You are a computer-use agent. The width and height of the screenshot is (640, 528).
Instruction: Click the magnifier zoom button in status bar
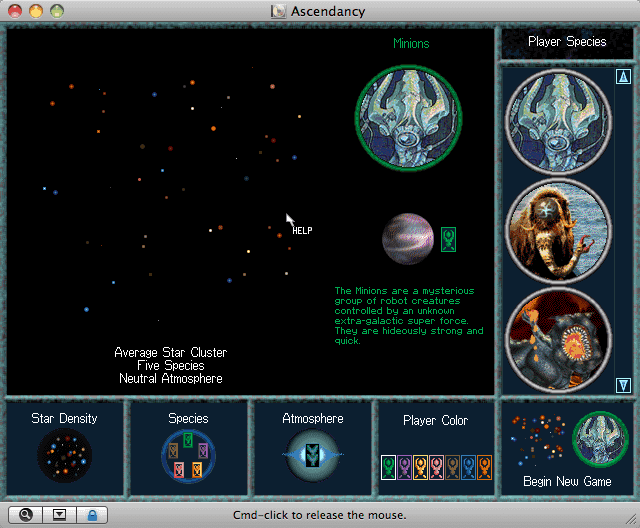point(25,515)
